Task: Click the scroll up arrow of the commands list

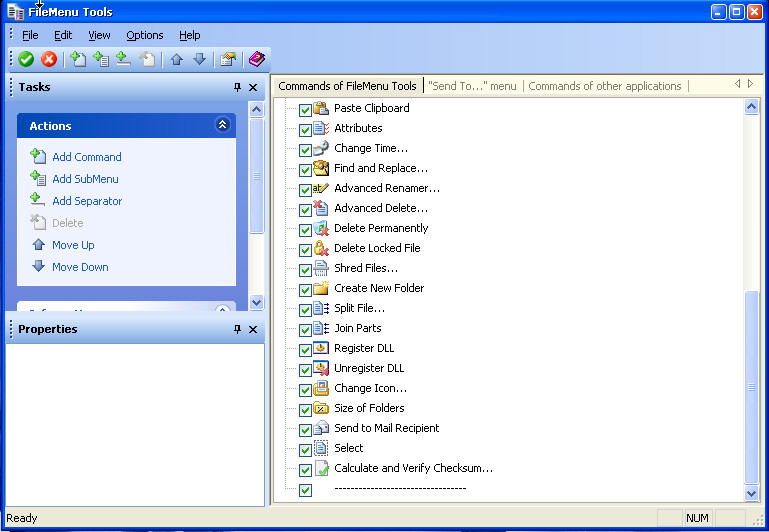Action: [x=751, y=106]
